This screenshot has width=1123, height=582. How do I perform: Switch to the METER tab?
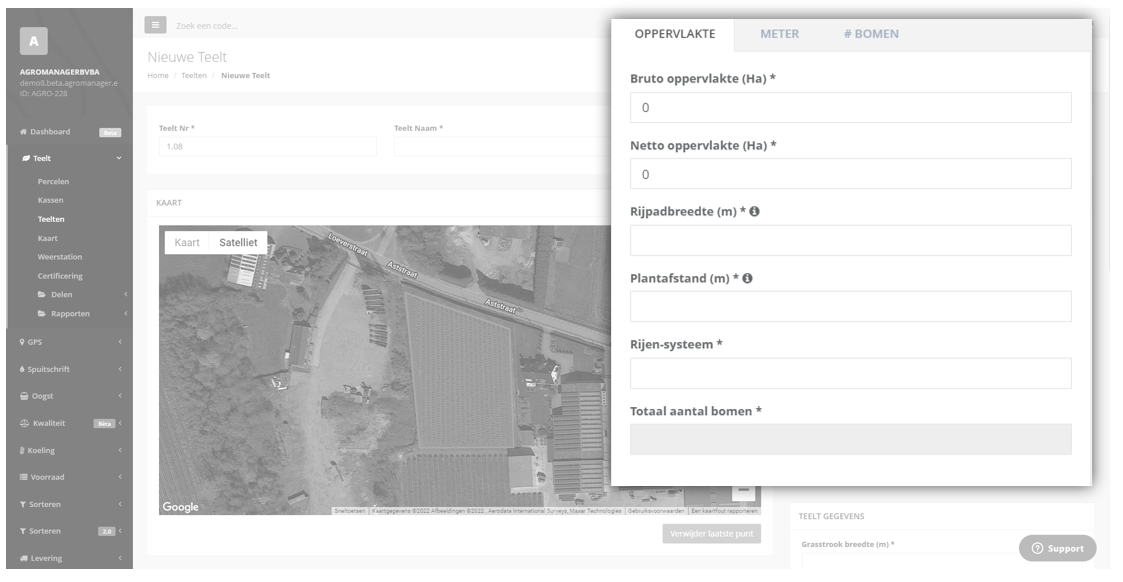click(779, 34)
